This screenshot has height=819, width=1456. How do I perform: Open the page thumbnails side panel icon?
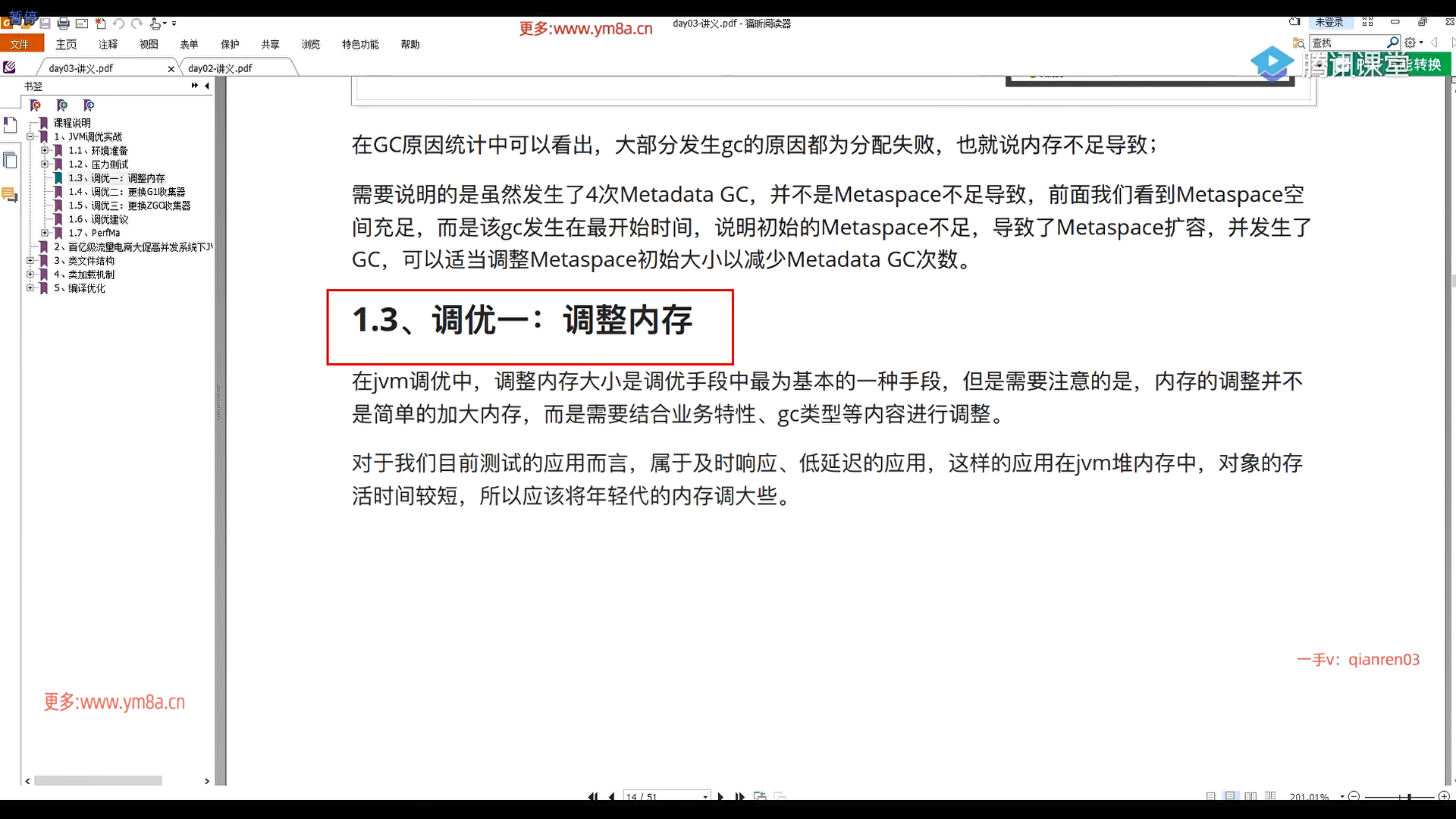click(x=10, y=160)
